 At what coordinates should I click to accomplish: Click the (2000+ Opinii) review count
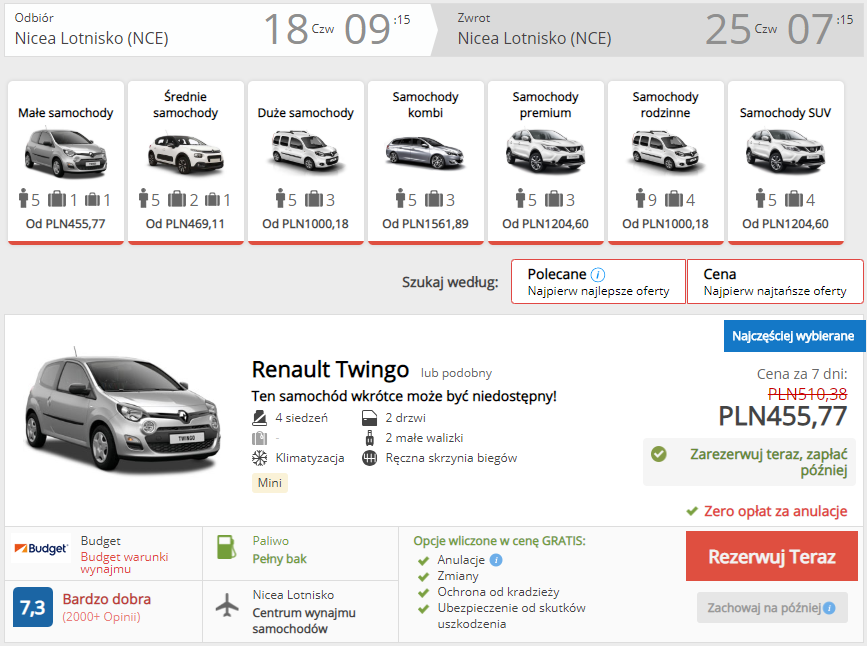102,617
